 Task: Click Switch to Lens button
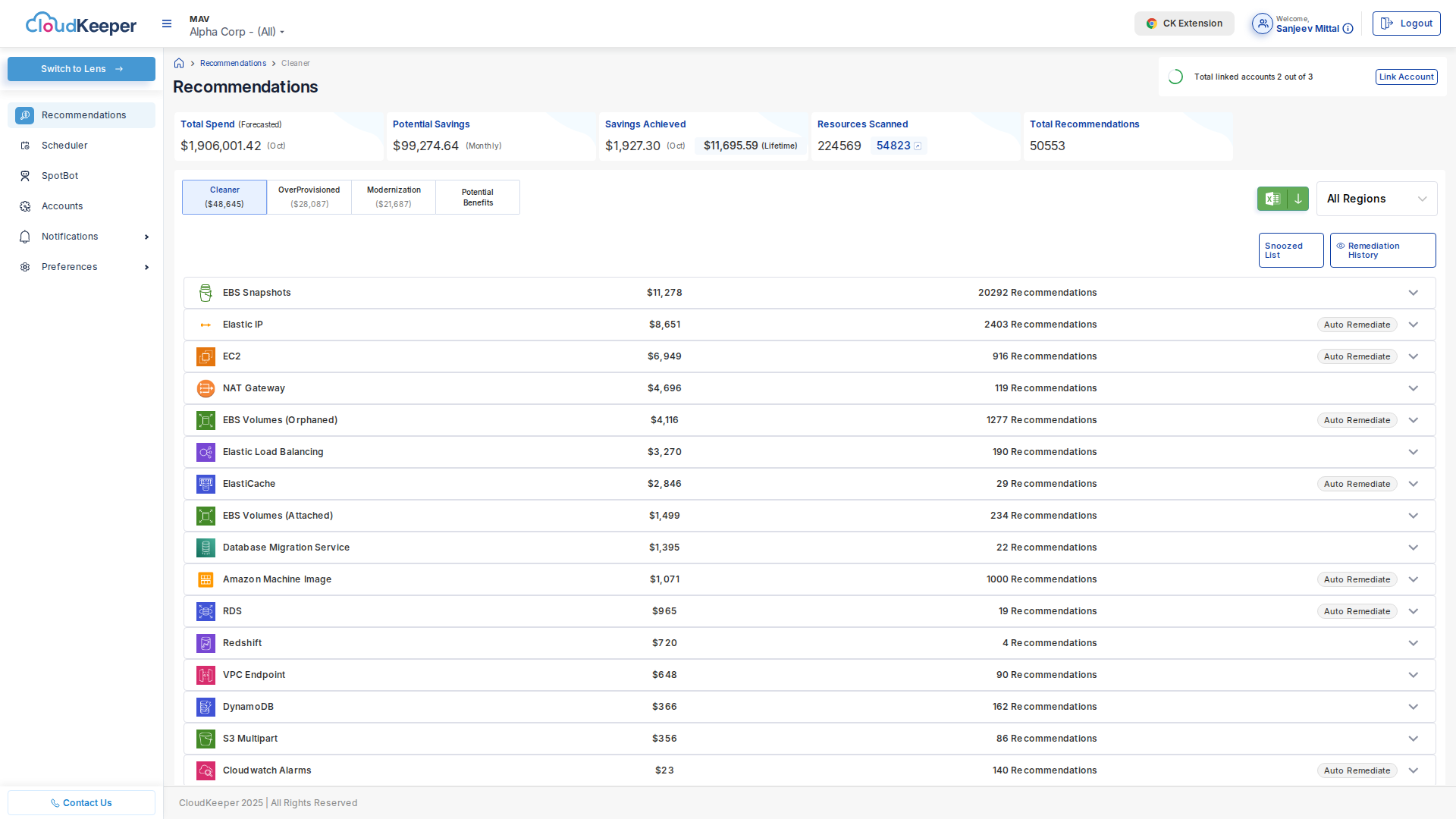pos(81,69)
